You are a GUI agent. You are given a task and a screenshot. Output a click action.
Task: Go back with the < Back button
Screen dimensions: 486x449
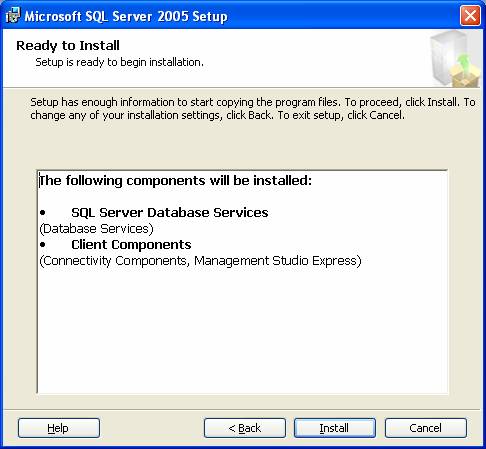245,428
